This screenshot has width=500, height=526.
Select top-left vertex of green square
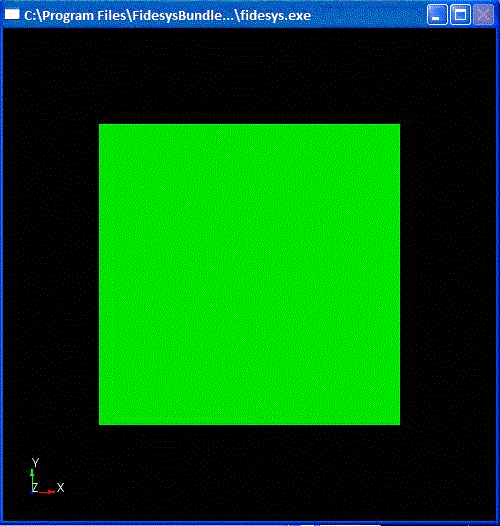[99, 124]
